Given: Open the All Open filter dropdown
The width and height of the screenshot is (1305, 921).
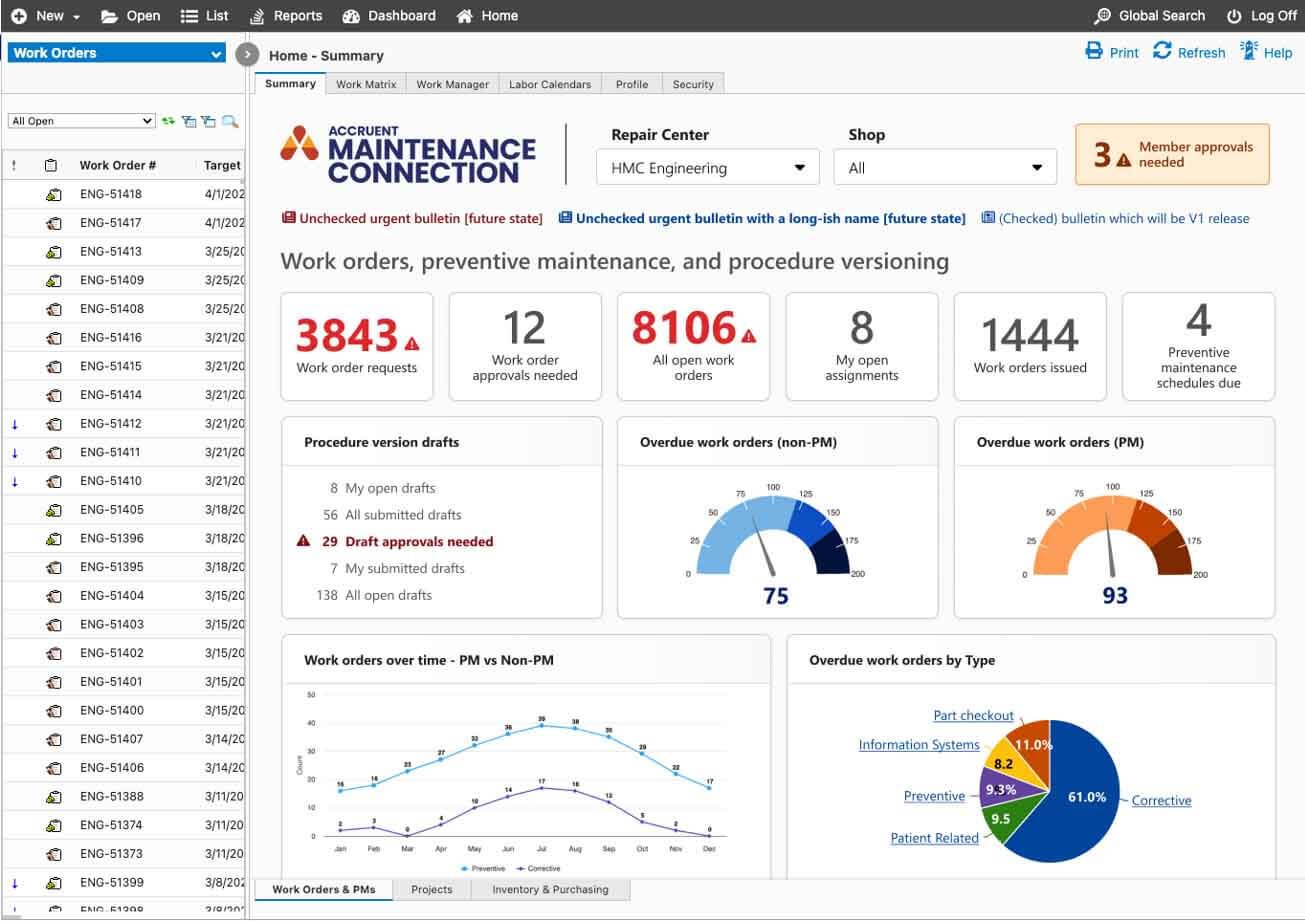Looking at the screenshot, I should pos(78,119).
